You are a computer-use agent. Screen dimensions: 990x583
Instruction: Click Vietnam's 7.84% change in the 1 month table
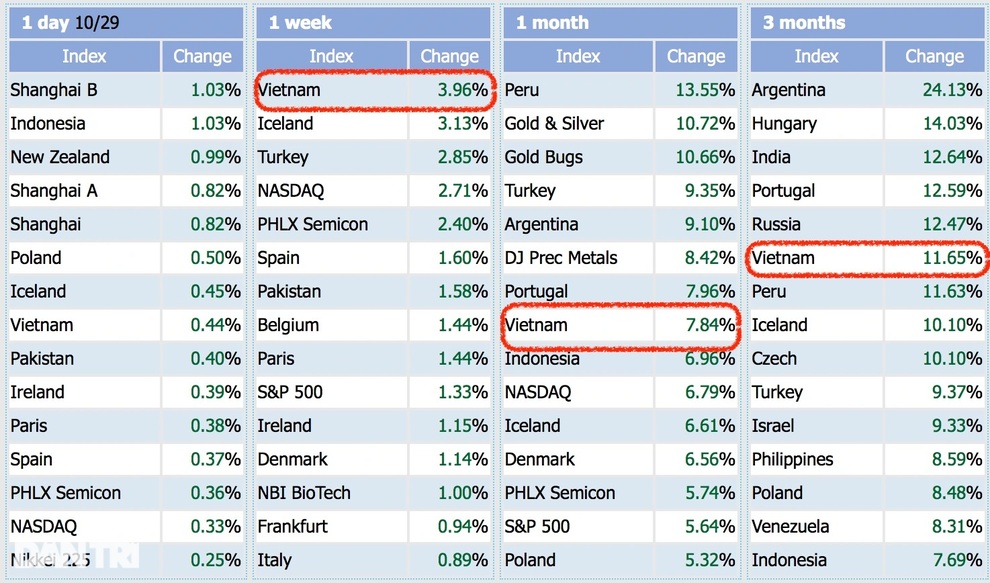710,325
